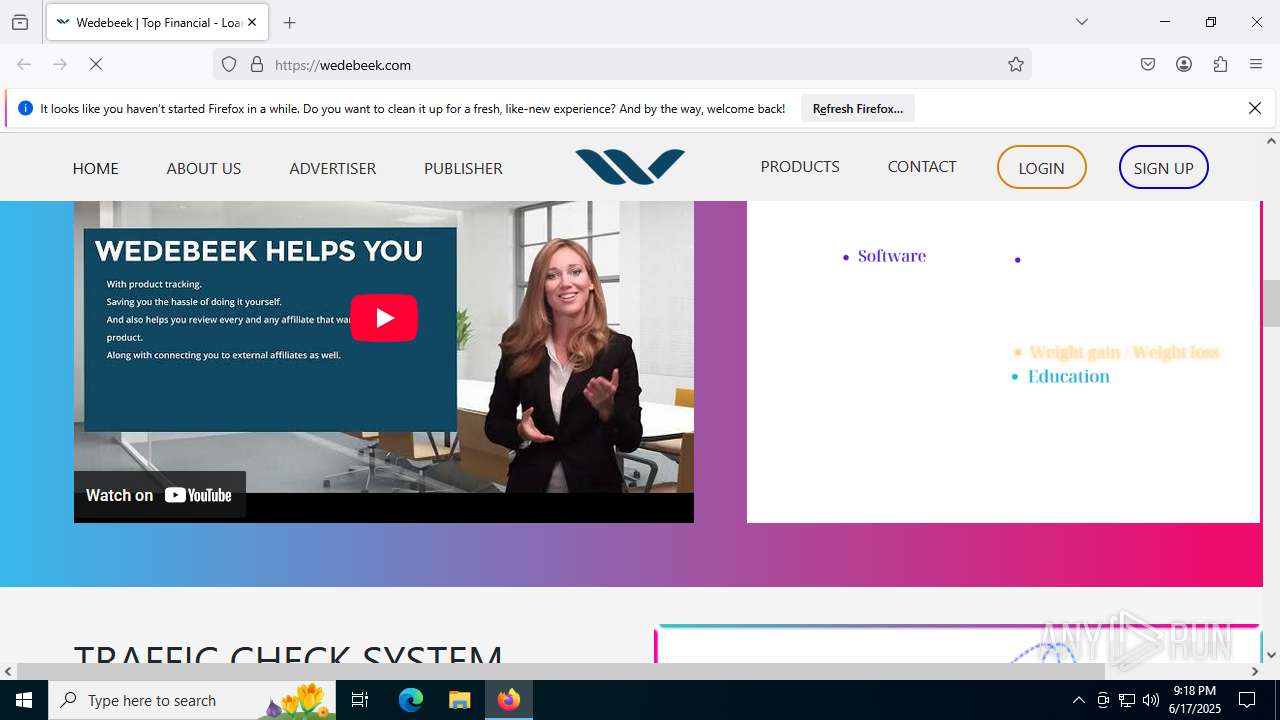
Task: Open the PRODUCTS nav item
Action: pos(800,166)
